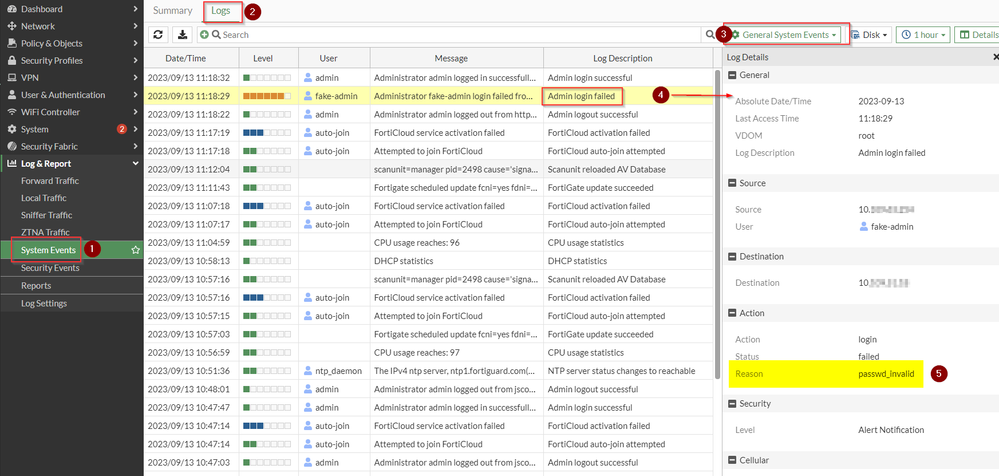Click the favorite star next to System Events

coord(135,250)
